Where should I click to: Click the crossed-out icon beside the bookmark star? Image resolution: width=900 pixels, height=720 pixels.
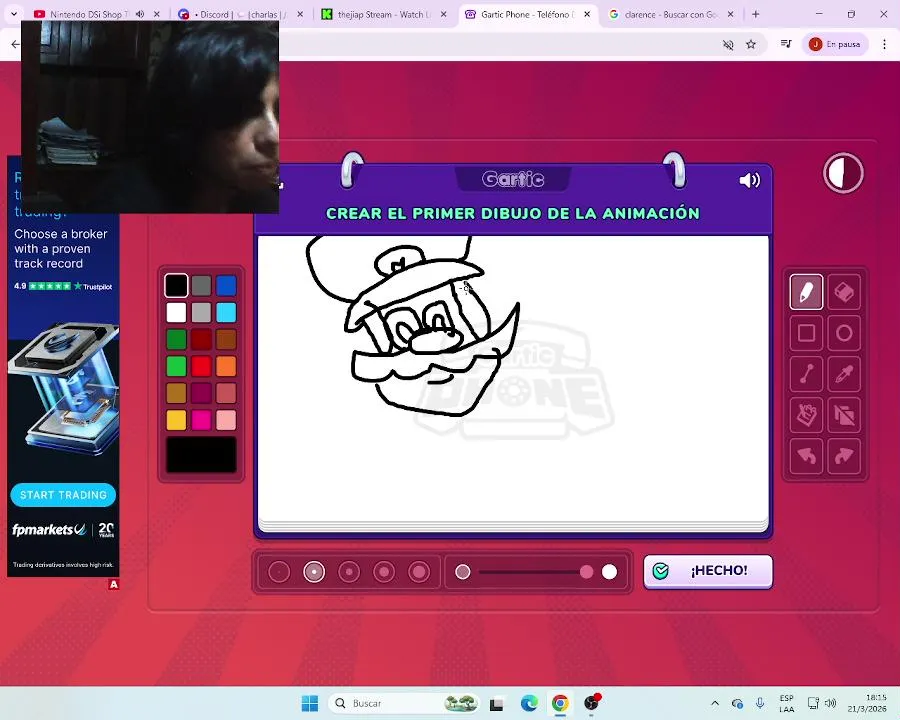(728, 44)
